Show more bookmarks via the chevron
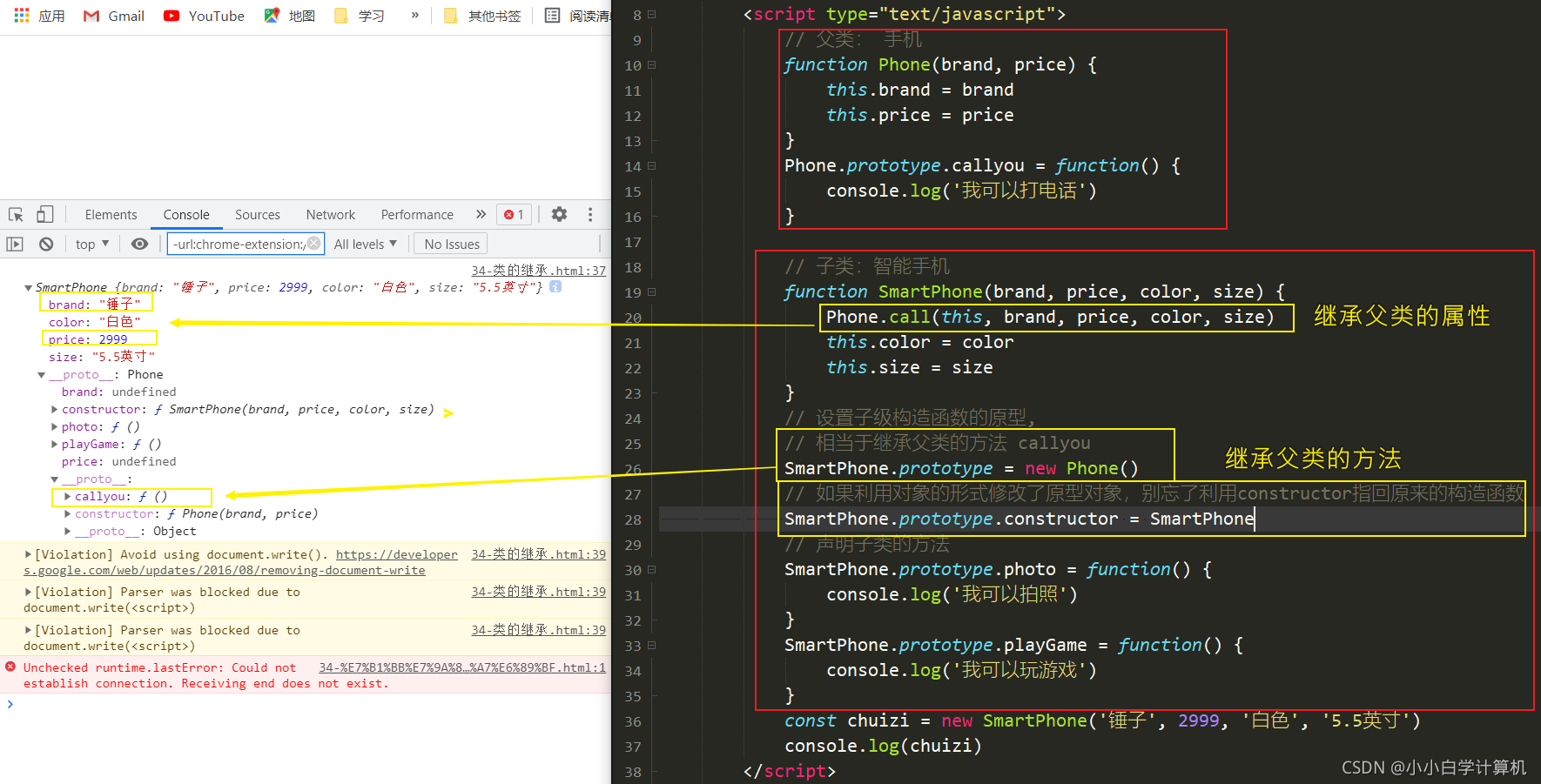This screenshot has height=784, width=1541. (415, 15)
